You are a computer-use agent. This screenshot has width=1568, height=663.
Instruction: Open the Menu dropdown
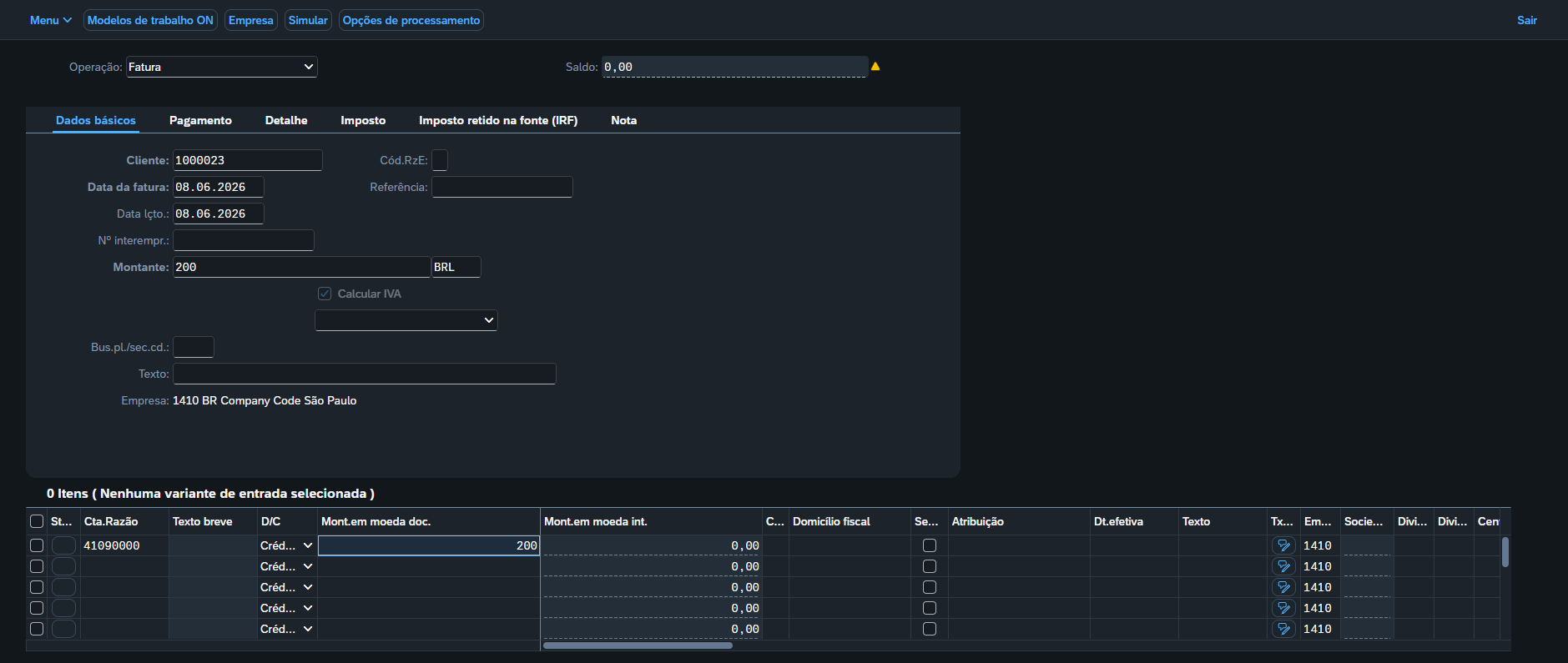[x=51, y=20]
